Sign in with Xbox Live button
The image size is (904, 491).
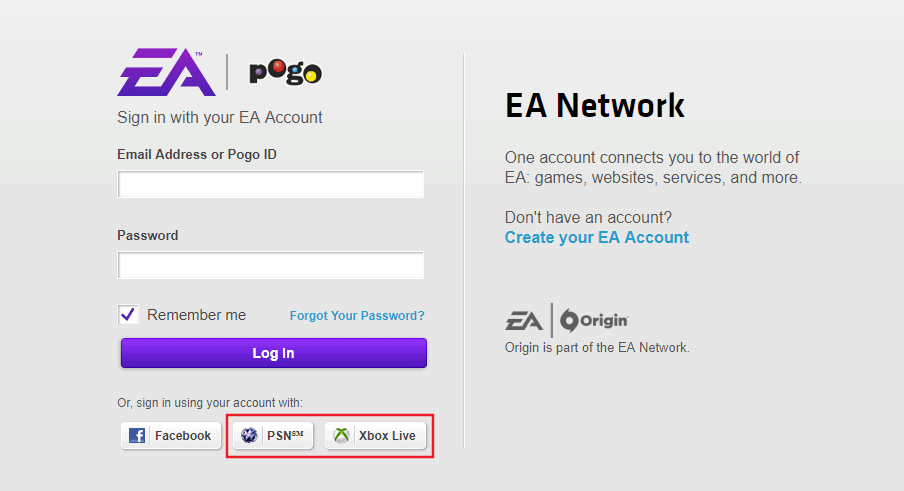pos(375,436)
